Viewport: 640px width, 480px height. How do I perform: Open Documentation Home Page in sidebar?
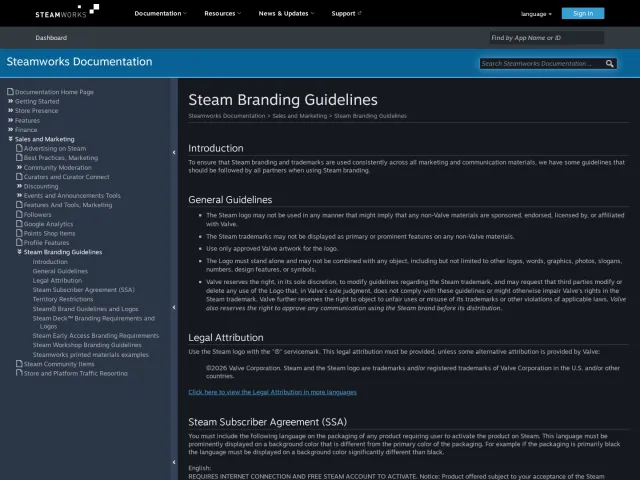click(54, 92)
